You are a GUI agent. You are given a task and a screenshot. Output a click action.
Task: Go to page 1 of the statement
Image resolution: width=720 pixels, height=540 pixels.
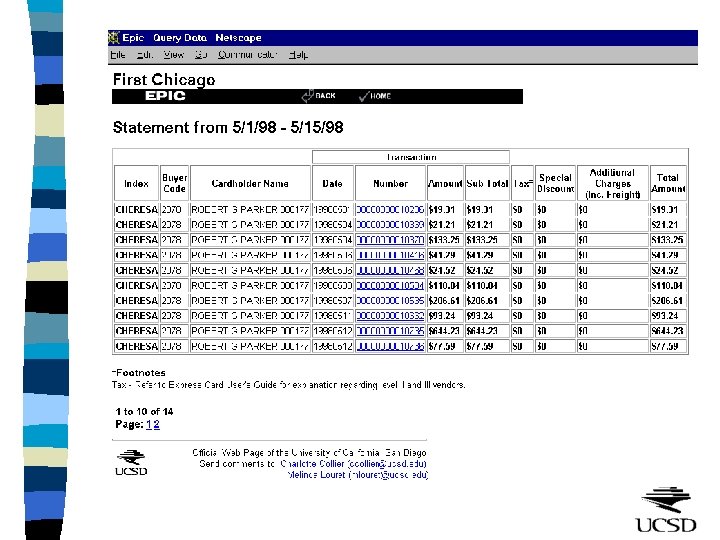pyautogui.click(x=149, y=424)
